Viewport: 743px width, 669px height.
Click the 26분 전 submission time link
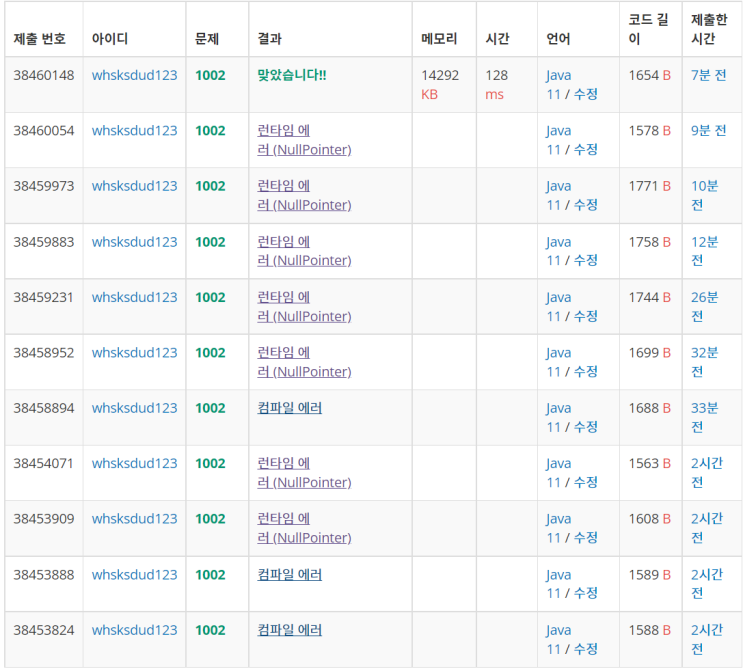click(x=704, y=306)
